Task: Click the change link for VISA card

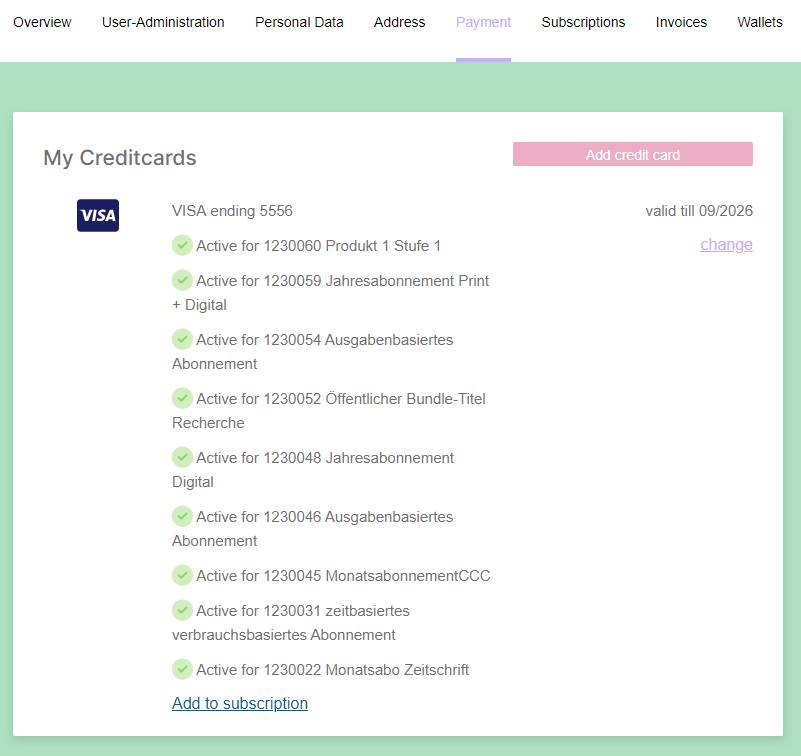Action: pyautogui.click(x=726, y=245)
